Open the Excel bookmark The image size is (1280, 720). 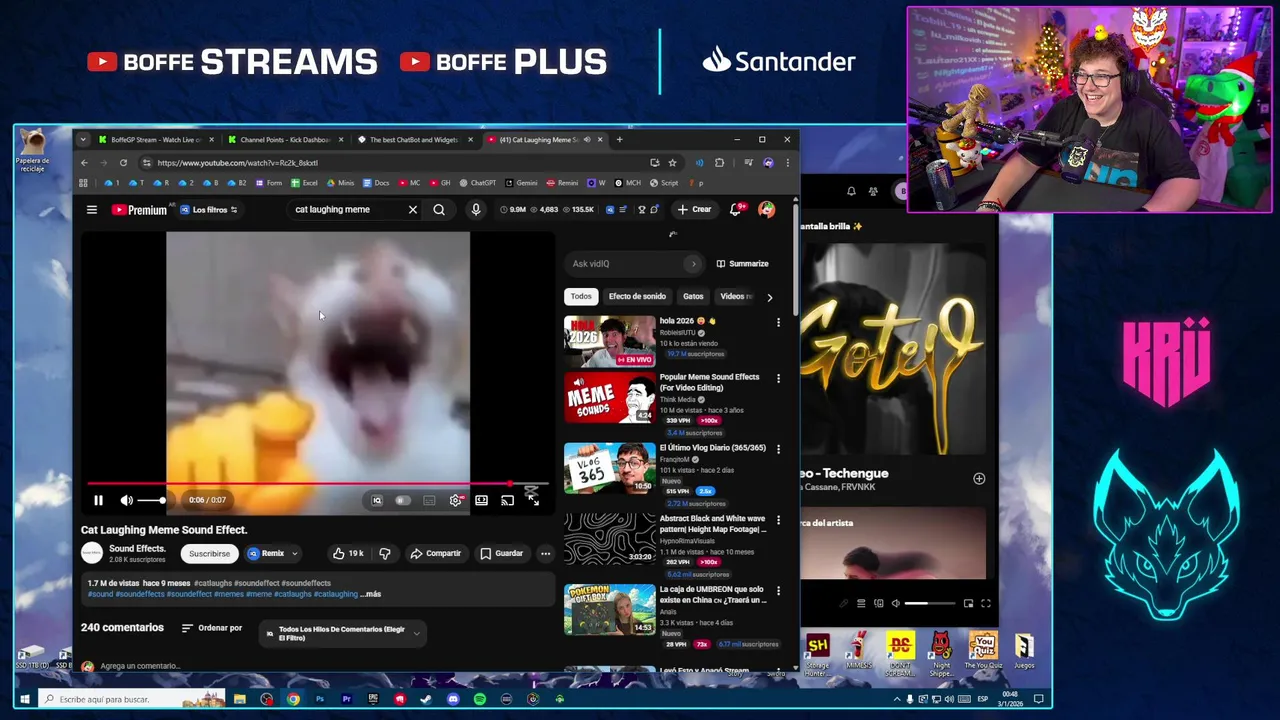(x=304, y=183)
